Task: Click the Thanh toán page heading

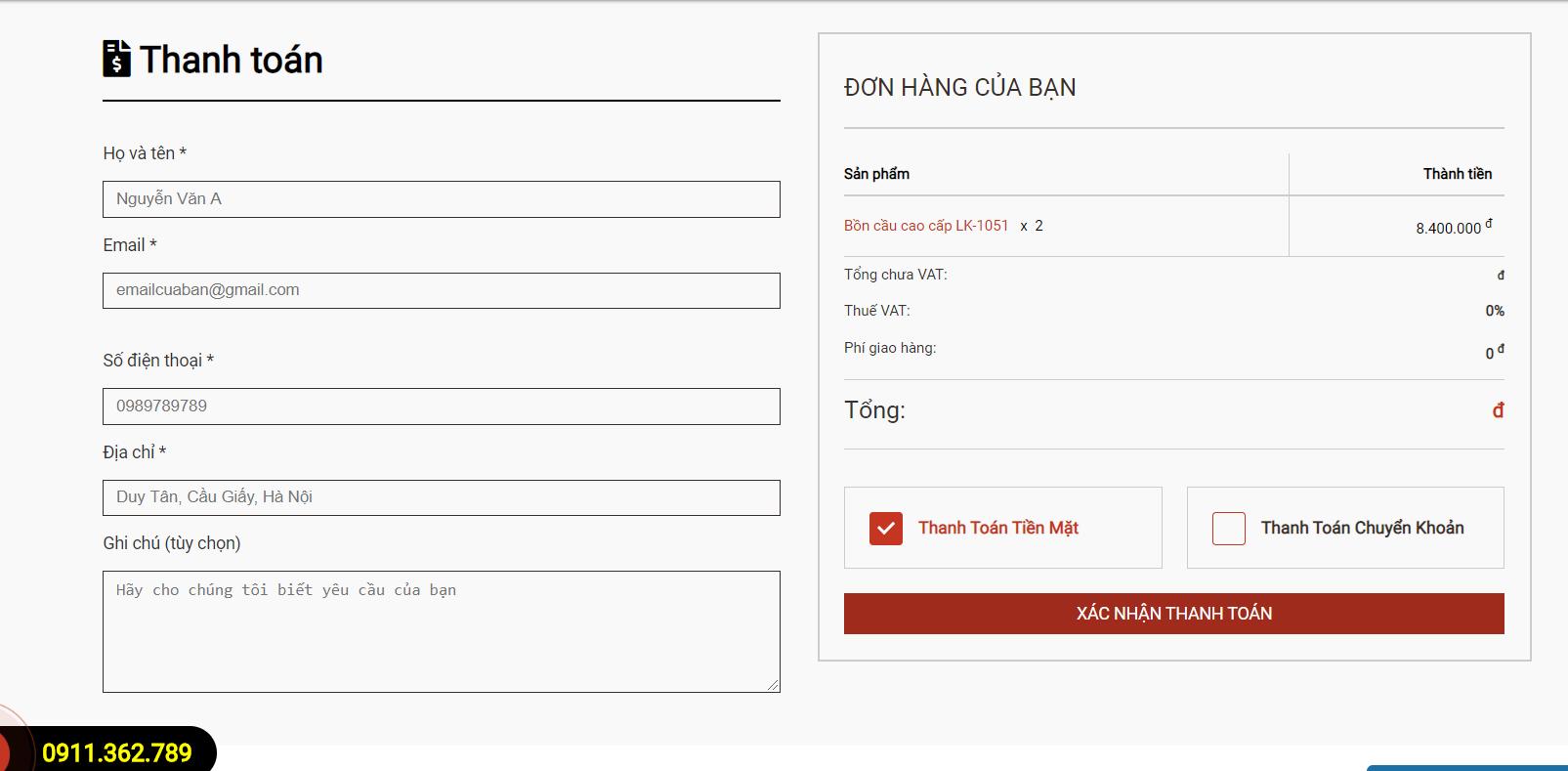Action: [231, 60]
